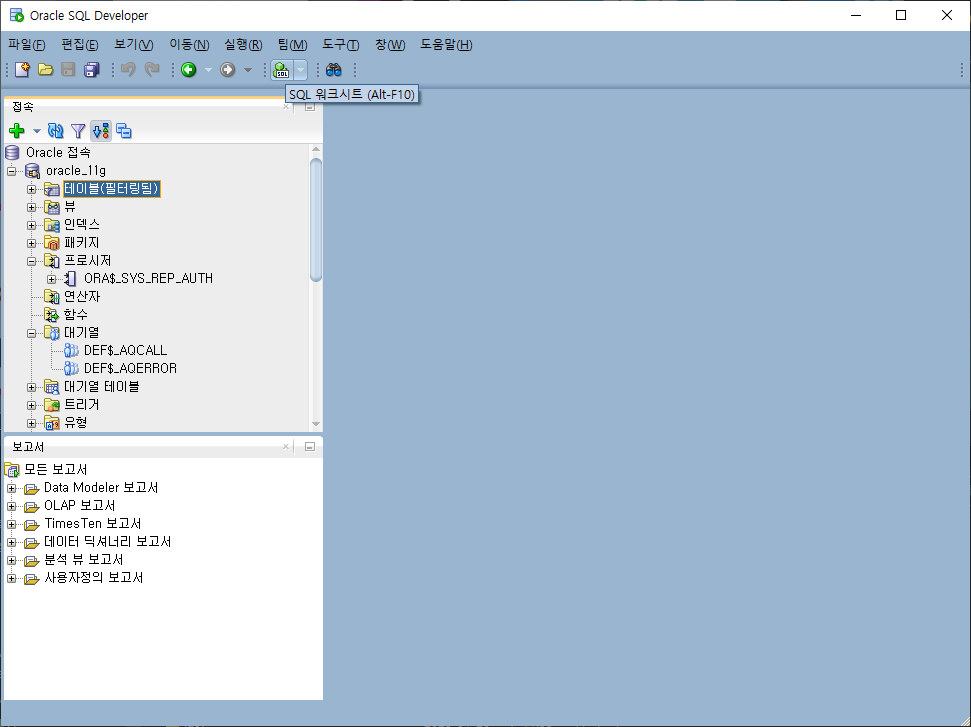The width and height of the screenshot is (971, 727).
Task: Click the connections tree vertical scrollbar
Action: 316,220
